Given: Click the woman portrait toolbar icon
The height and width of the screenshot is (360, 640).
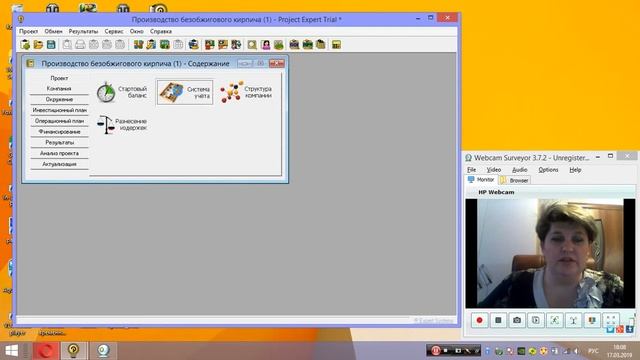Looking at the screenshot, I should point(266,44).
